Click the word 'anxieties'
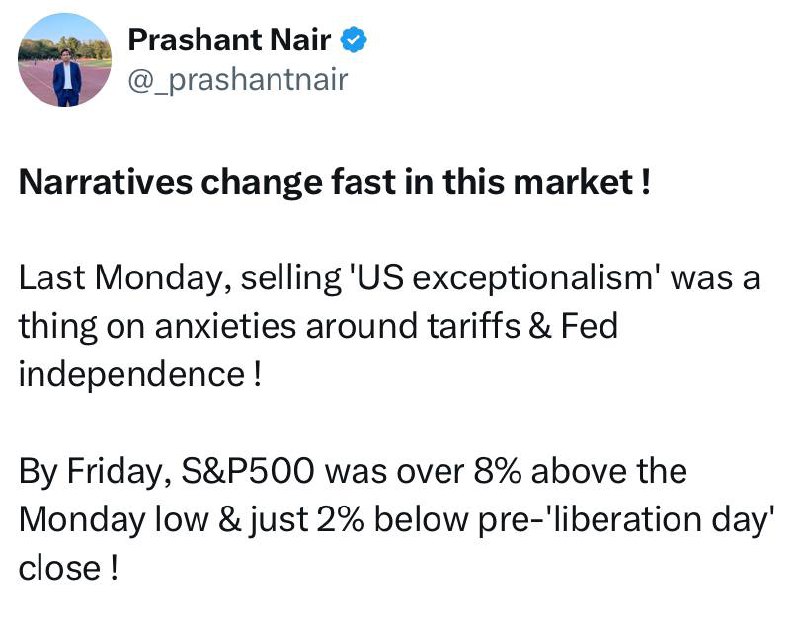Image resolution: width=800 pixels, height=624 pixels. click(x=225, y=326)
